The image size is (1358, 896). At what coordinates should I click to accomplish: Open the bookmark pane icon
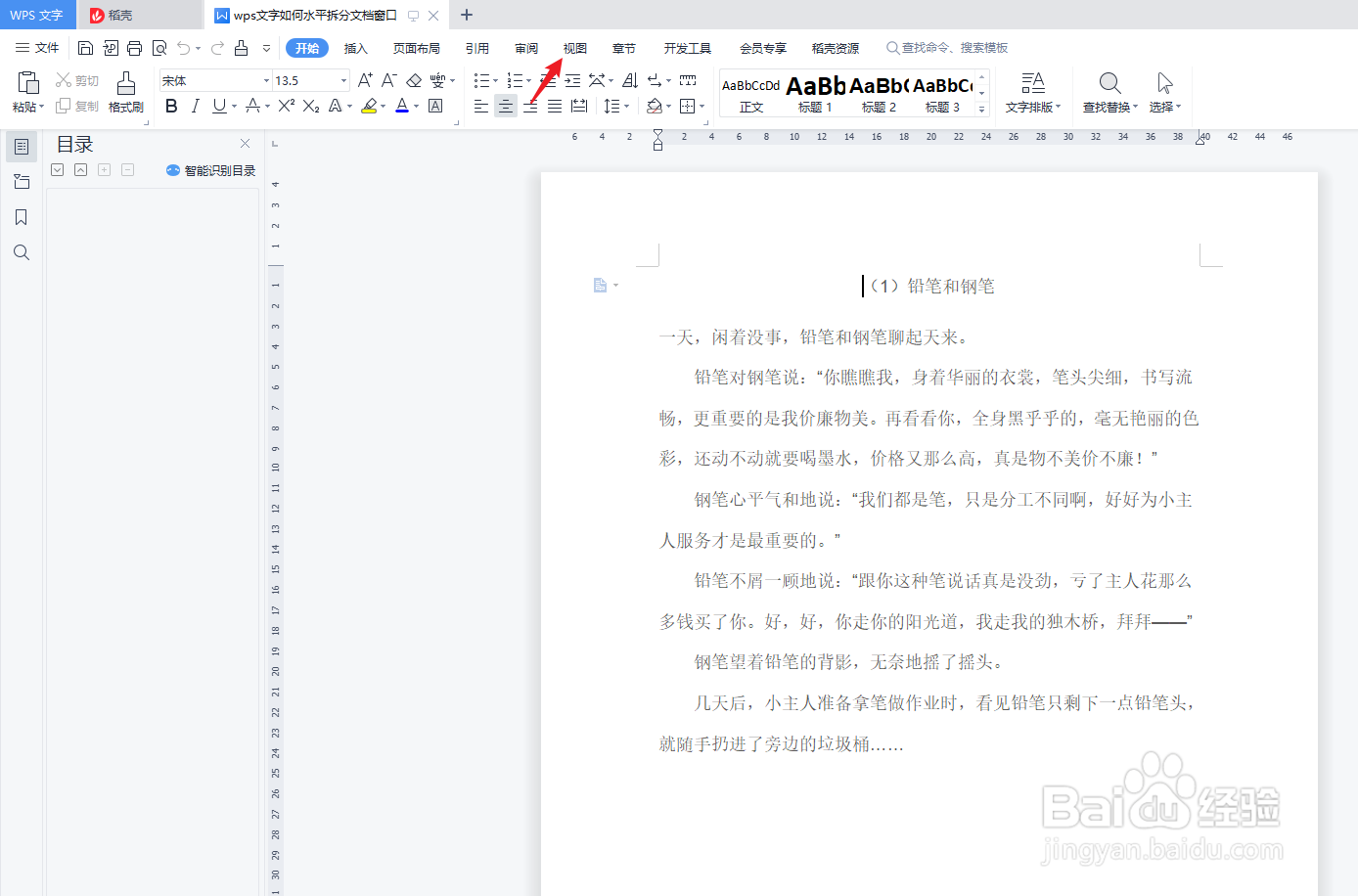pos(21,216)
